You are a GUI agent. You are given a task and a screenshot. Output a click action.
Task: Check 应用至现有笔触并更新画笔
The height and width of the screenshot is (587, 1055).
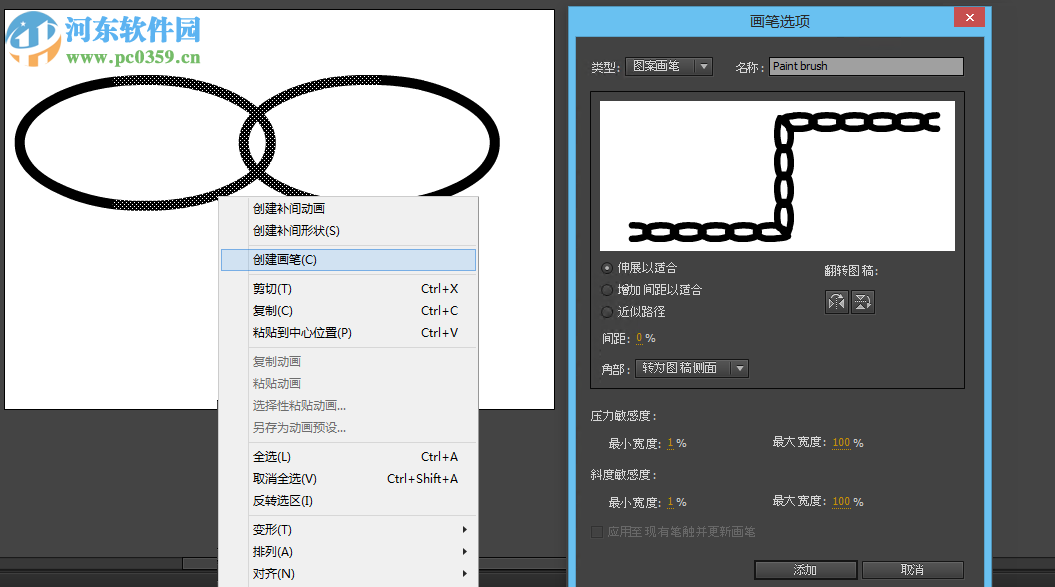click(x=597, y=532)
